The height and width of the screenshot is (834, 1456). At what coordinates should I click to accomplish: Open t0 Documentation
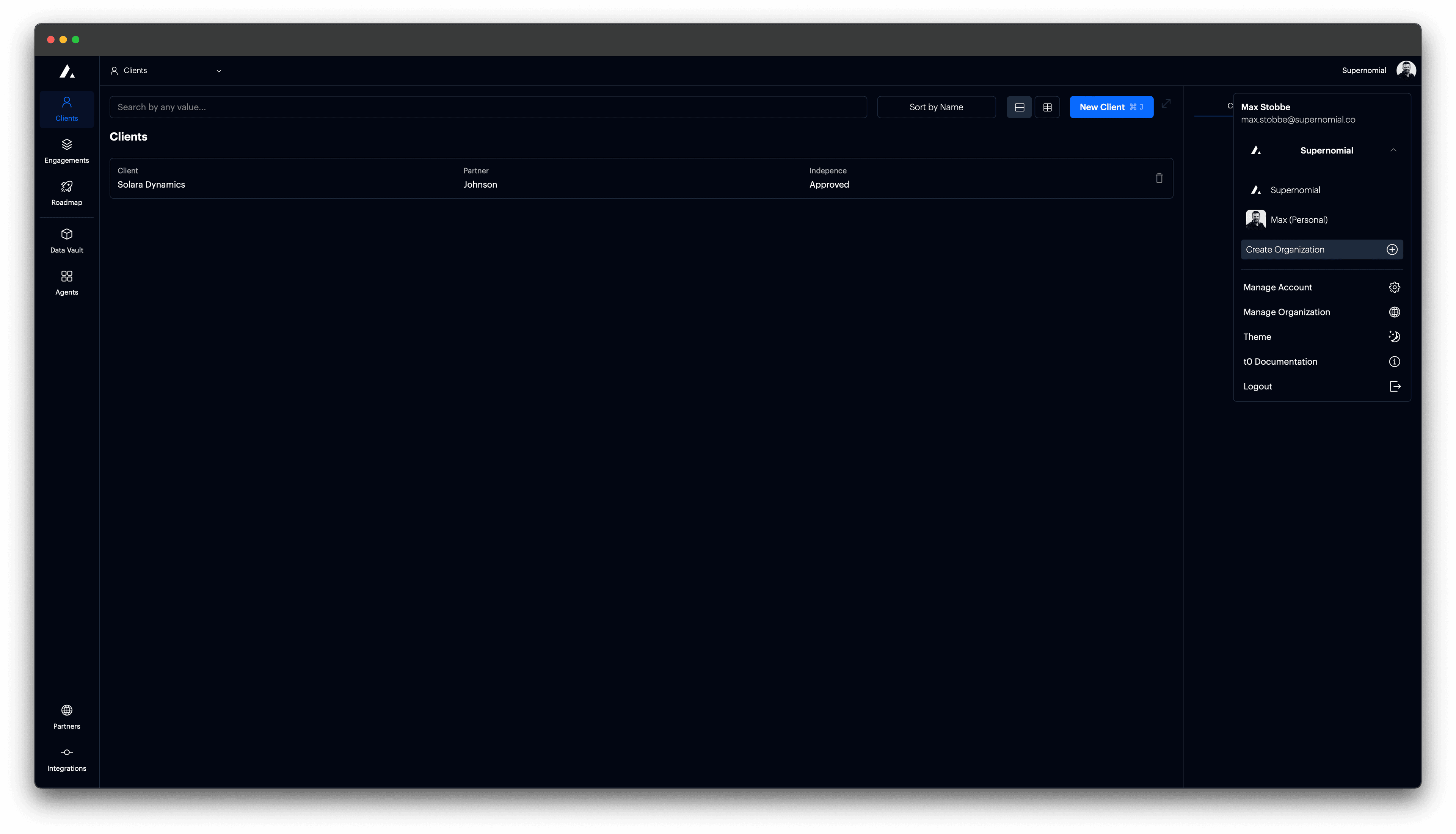[1321, 361]
